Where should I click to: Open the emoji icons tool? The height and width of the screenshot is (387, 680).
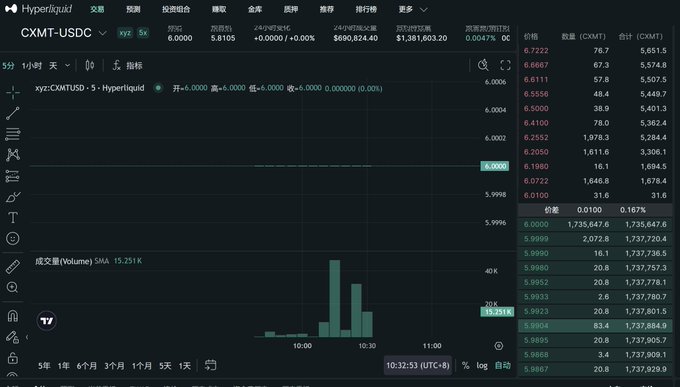click(13, 238)
